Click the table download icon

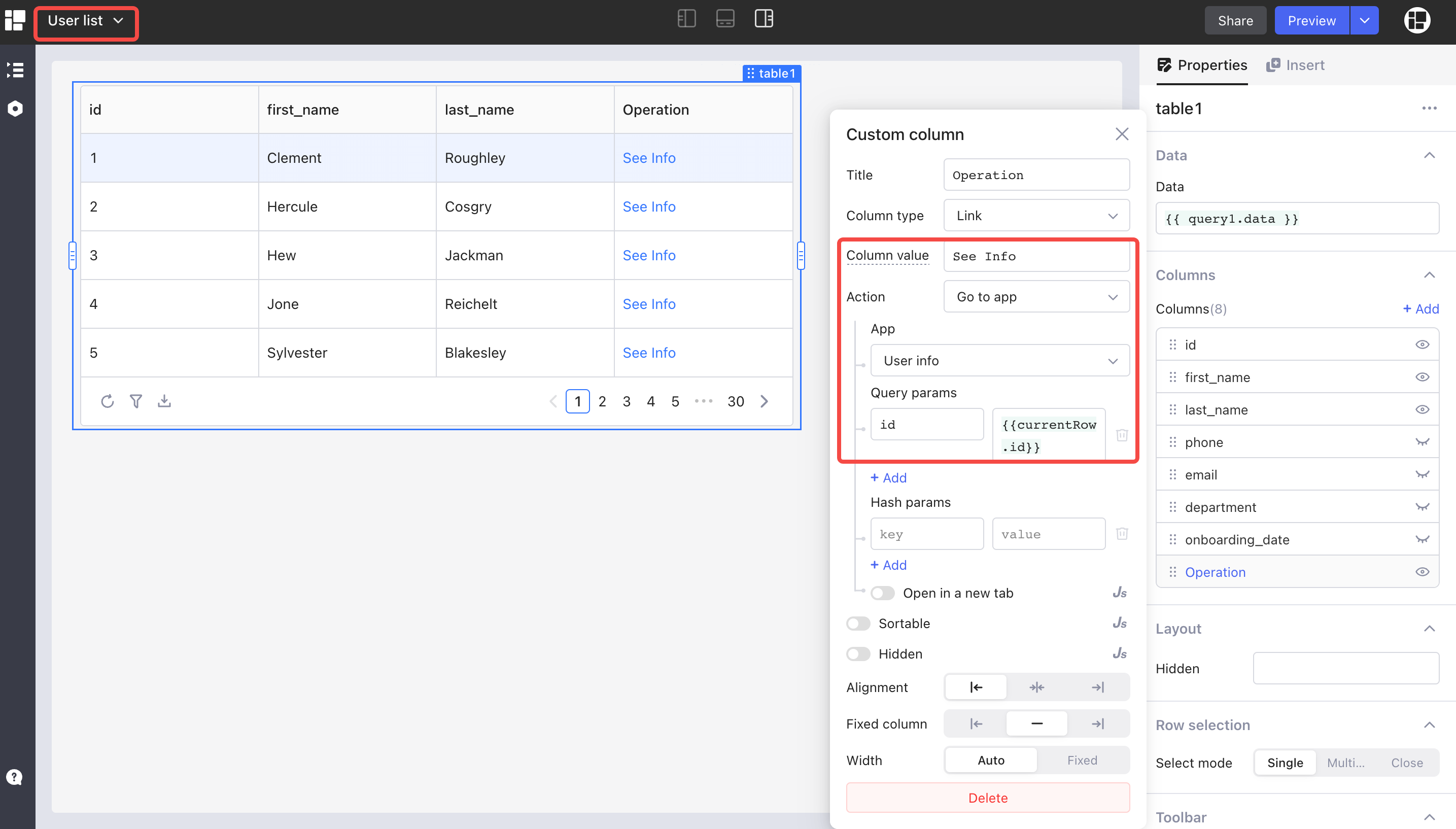(164, 401)
